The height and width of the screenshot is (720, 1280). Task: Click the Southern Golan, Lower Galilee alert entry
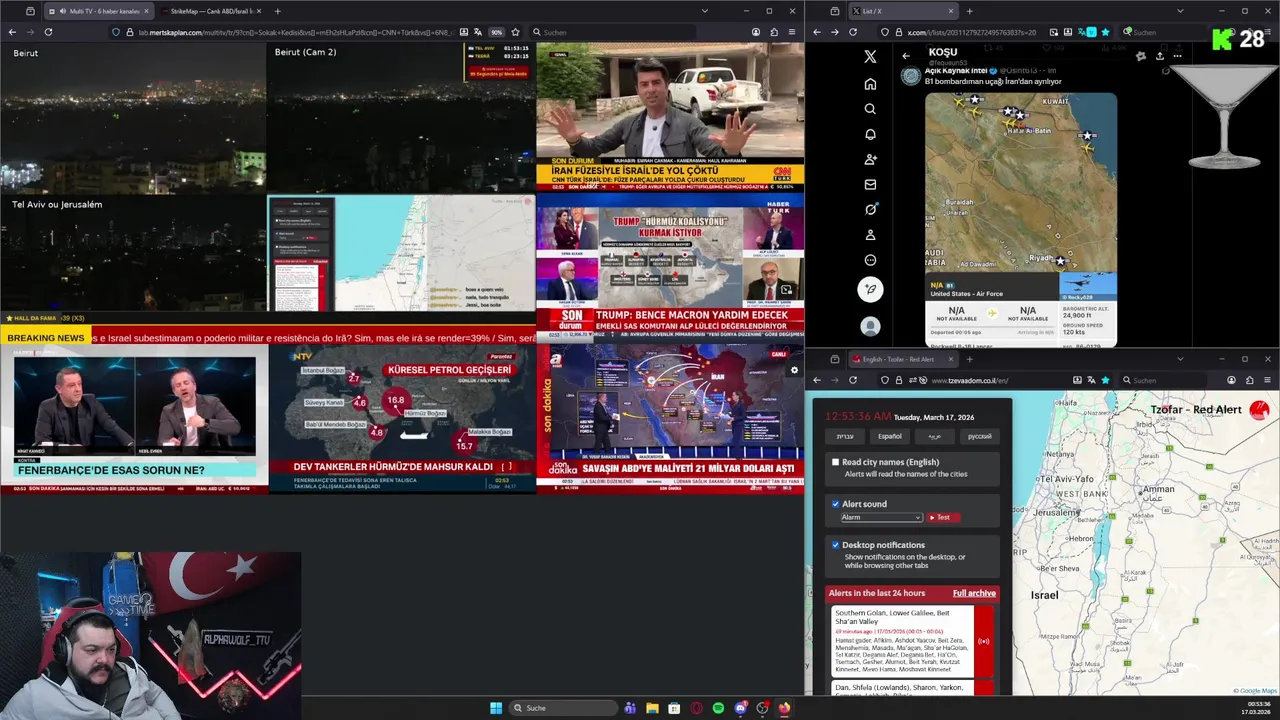pos(903,642)
